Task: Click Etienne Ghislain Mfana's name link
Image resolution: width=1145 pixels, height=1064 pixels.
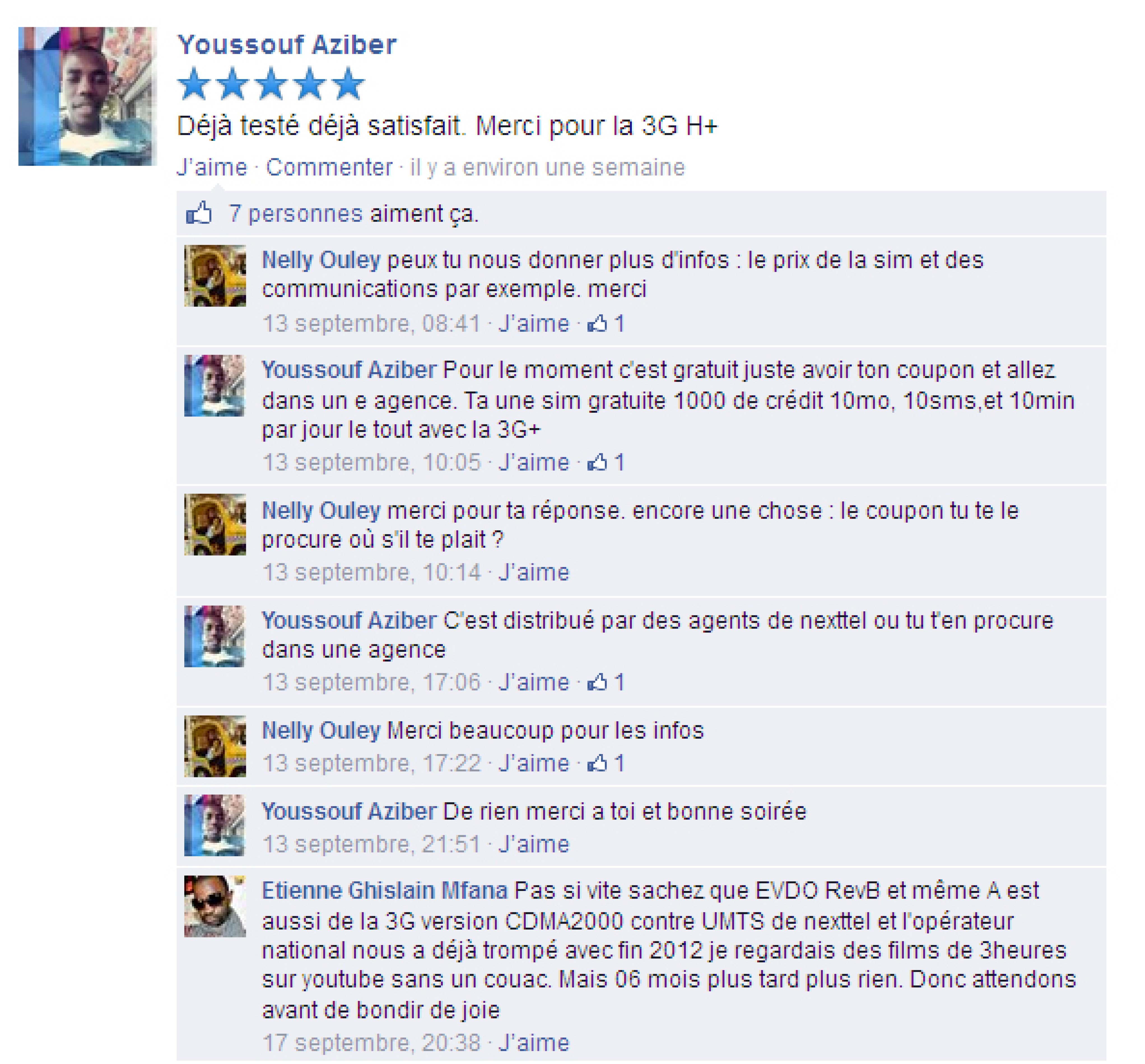Action: pos(384,891)
